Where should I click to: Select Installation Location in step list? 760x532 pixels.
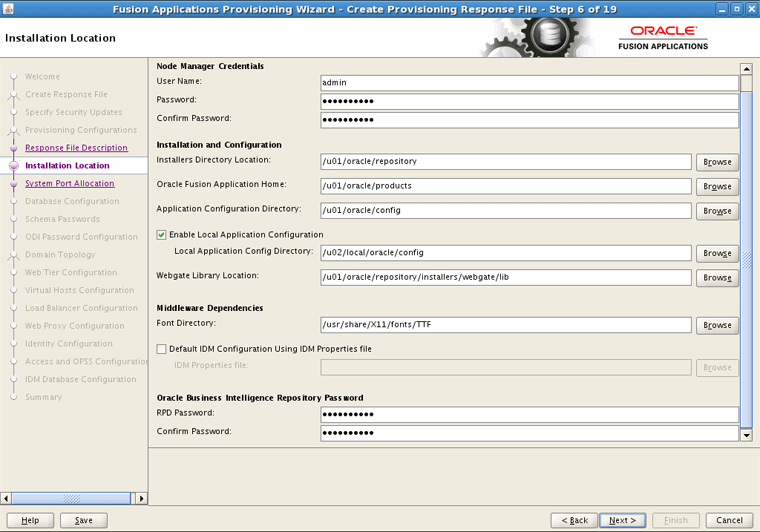[x=67, y=166]
